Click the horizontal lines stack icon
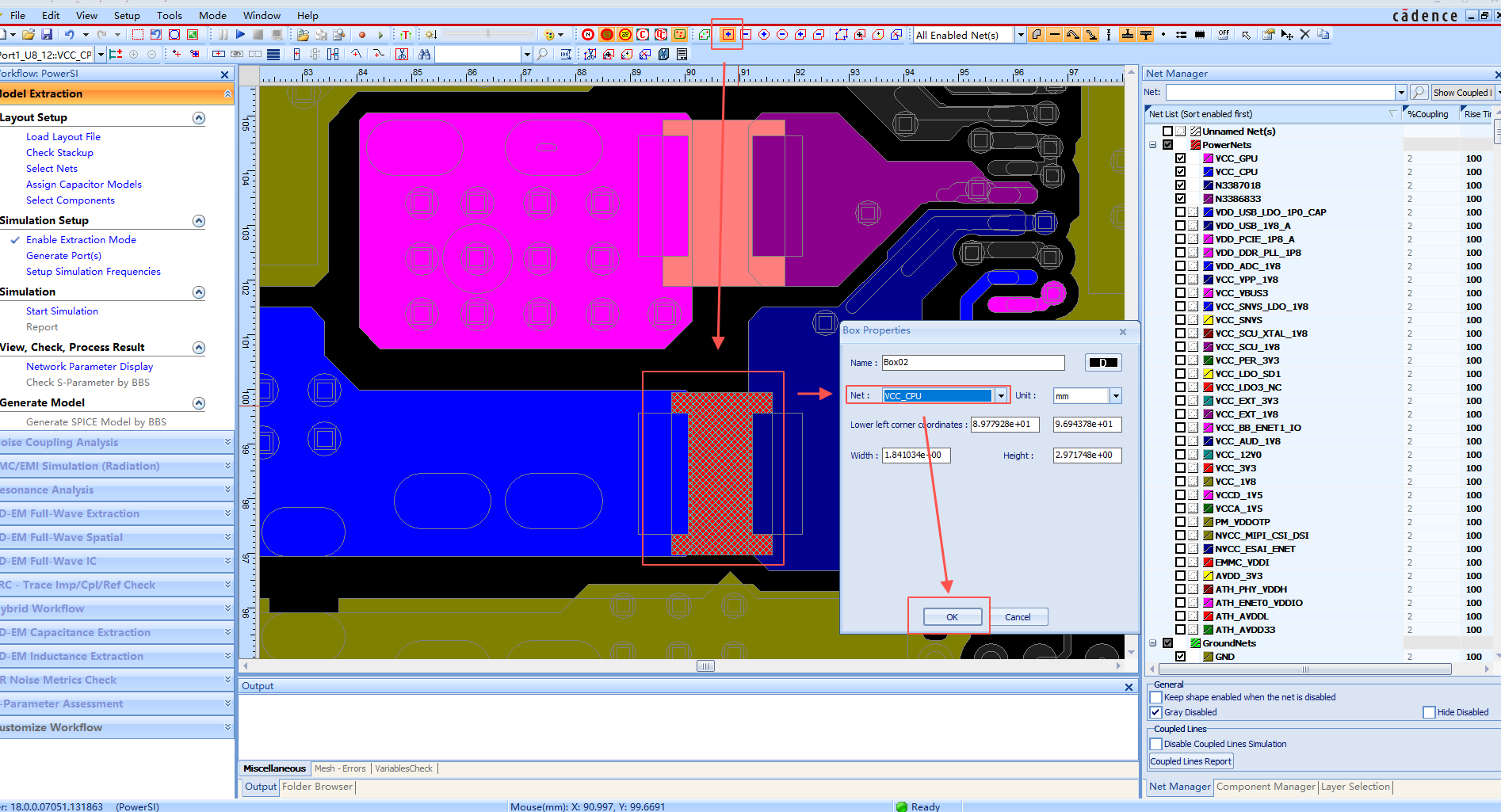 tap(273, 55)
